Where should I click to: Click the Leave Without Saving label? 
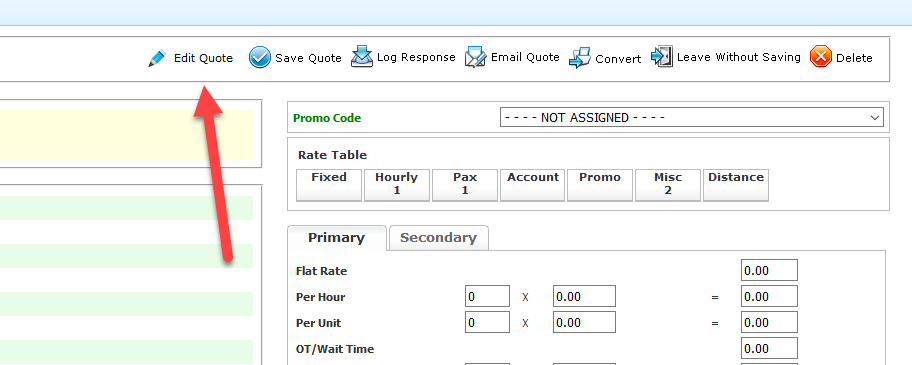[739, 58]
